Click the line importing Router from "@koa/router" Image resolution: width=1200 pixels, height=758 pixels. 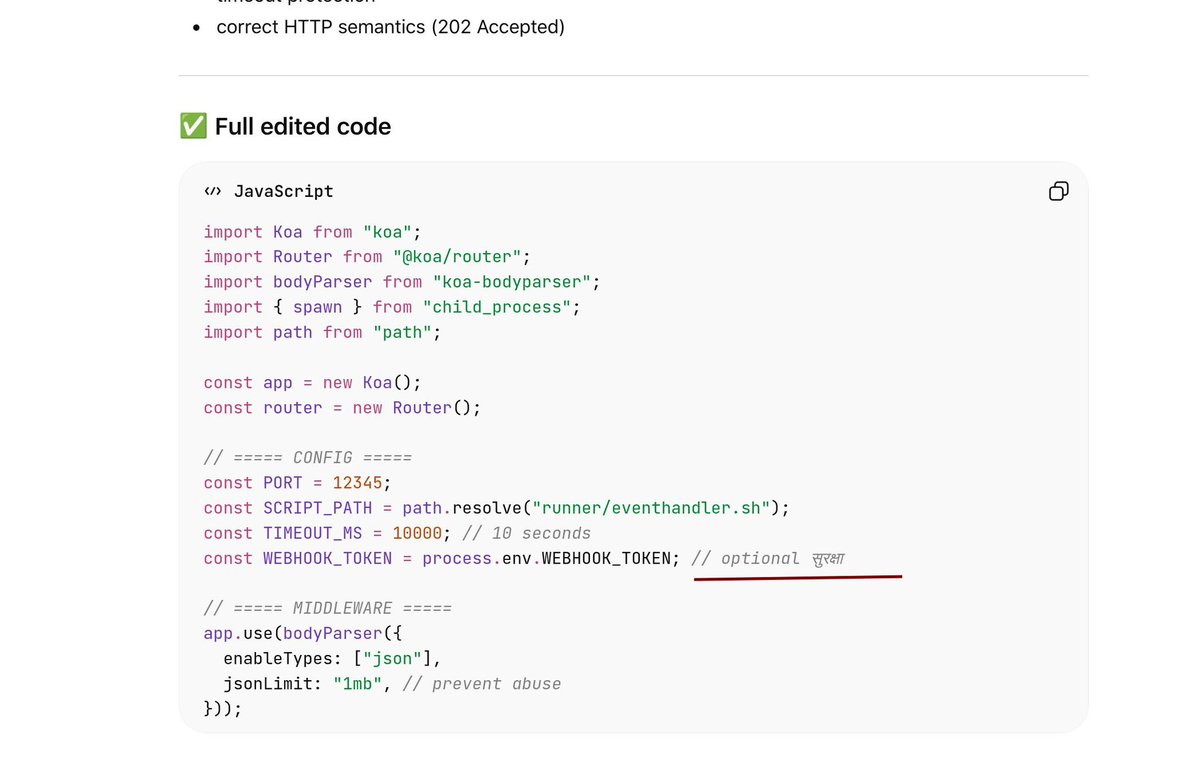point(367,257)
